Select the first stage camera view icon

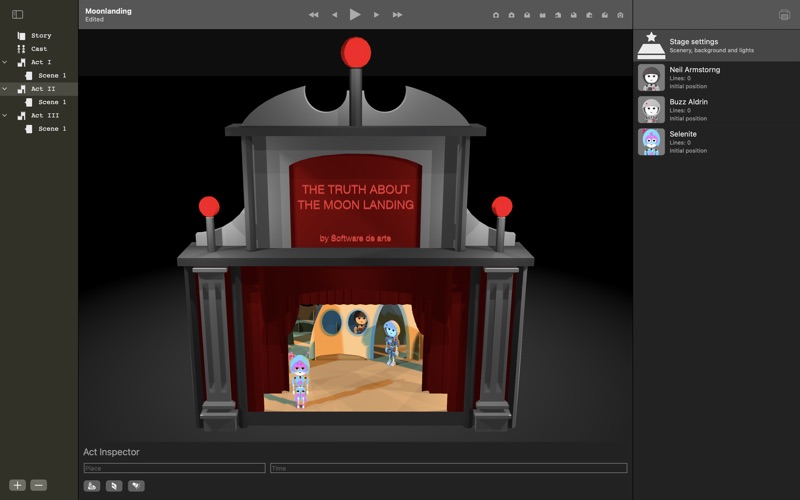[x=495, y=15]
